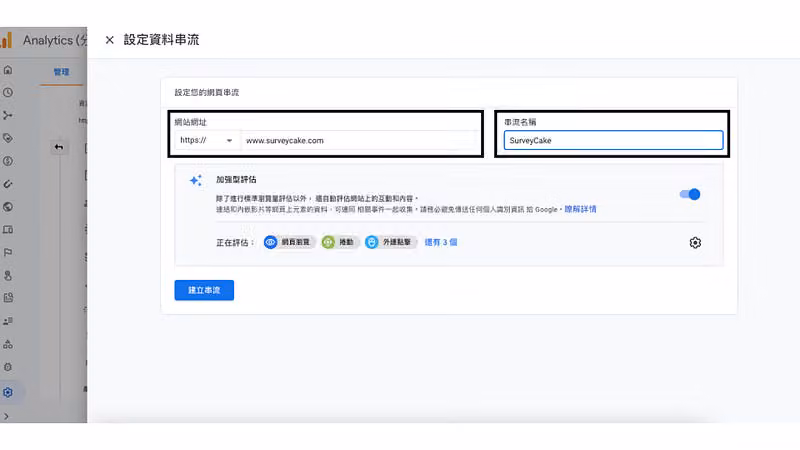800x450 pixels.
Task: Click the devices tech icon in sidebar
Action: click(x=8, y=230)
